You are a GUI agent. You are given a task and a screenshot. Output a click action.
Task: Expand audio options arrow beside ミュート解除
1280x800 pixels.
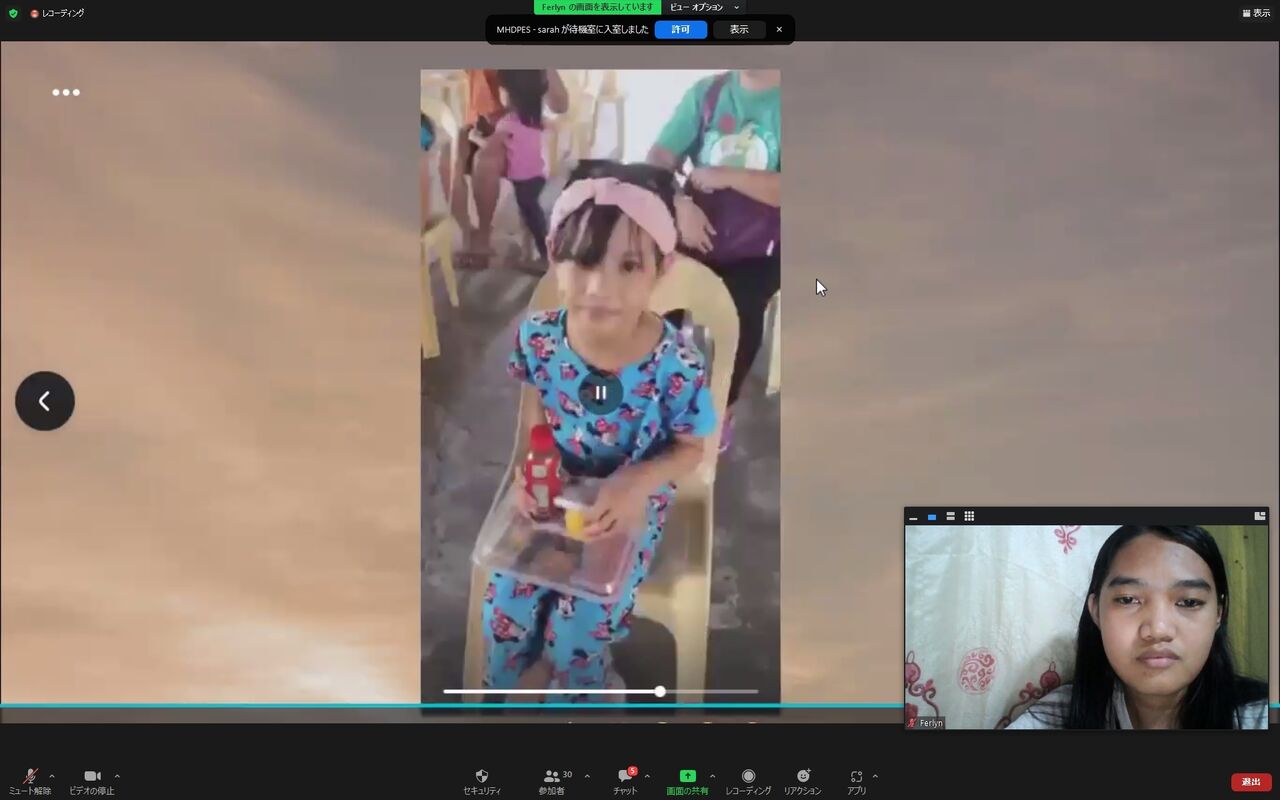click(52, 776)
